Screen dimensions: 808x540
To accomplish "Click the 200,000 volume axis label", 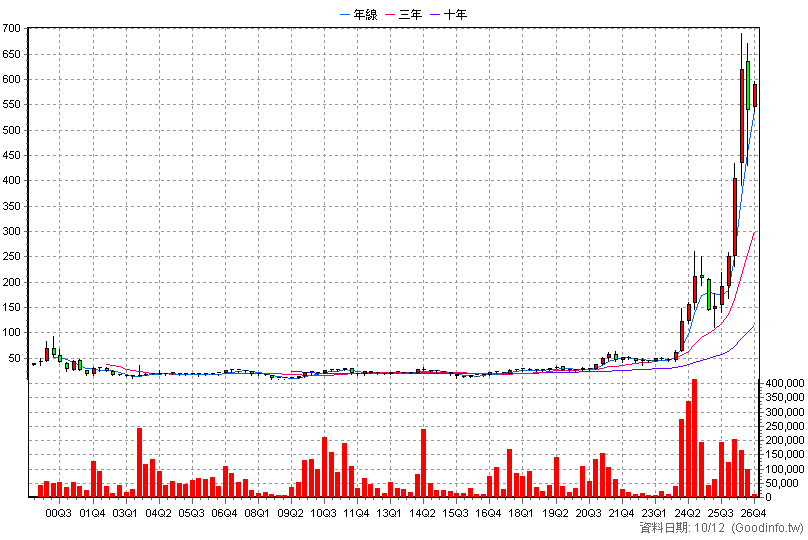I will [x=785, y=441].
